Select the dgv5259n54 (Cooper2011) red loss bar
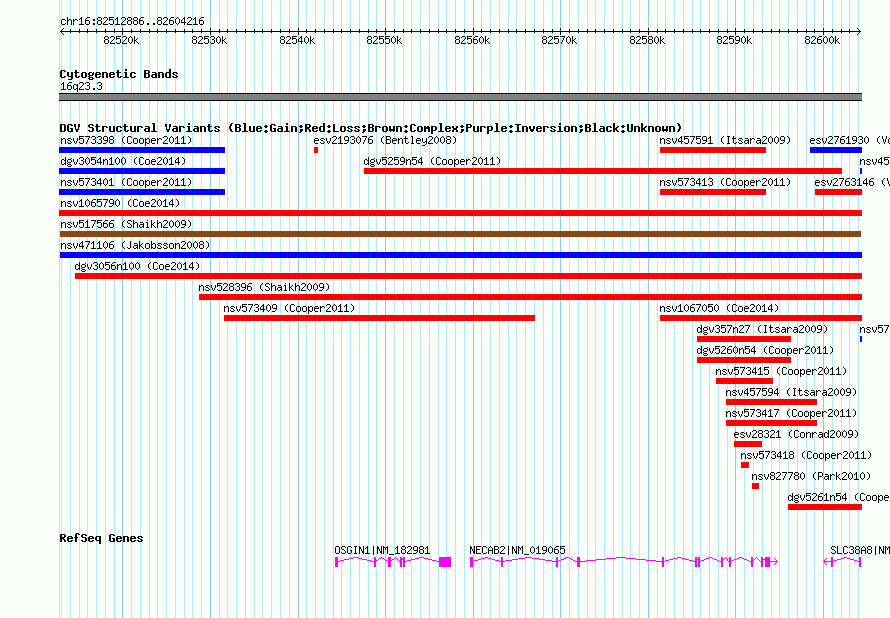The width and height of the screenshot is (890, 618). [602, 171]
